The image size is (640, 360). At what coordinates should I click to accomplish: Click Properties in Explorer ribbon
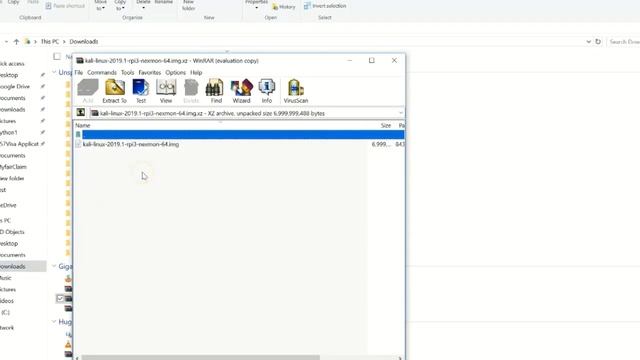tap(256, 4)
